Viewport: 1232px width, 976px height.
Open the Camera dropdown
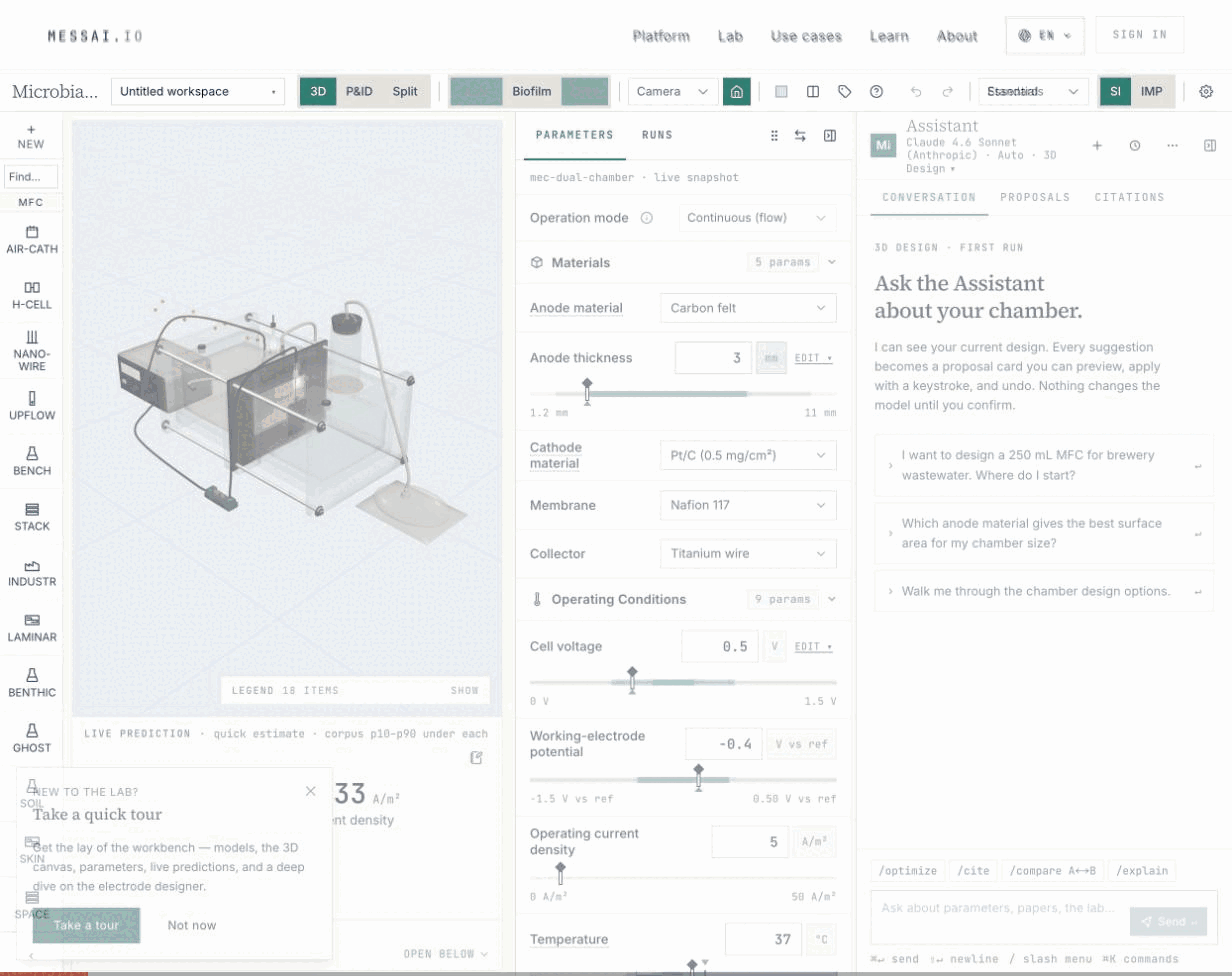pos(673,91)
